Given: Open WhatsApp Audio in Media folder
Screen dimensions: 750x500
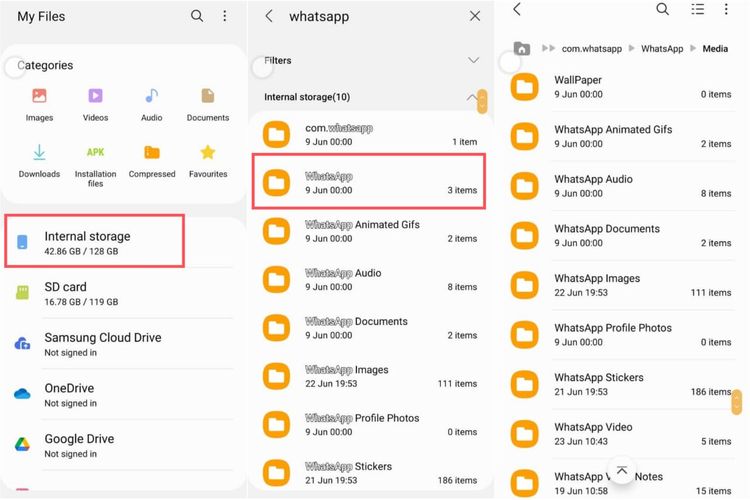Looking at the screenshot, I should pyautogui.click(x=621, y=186).
